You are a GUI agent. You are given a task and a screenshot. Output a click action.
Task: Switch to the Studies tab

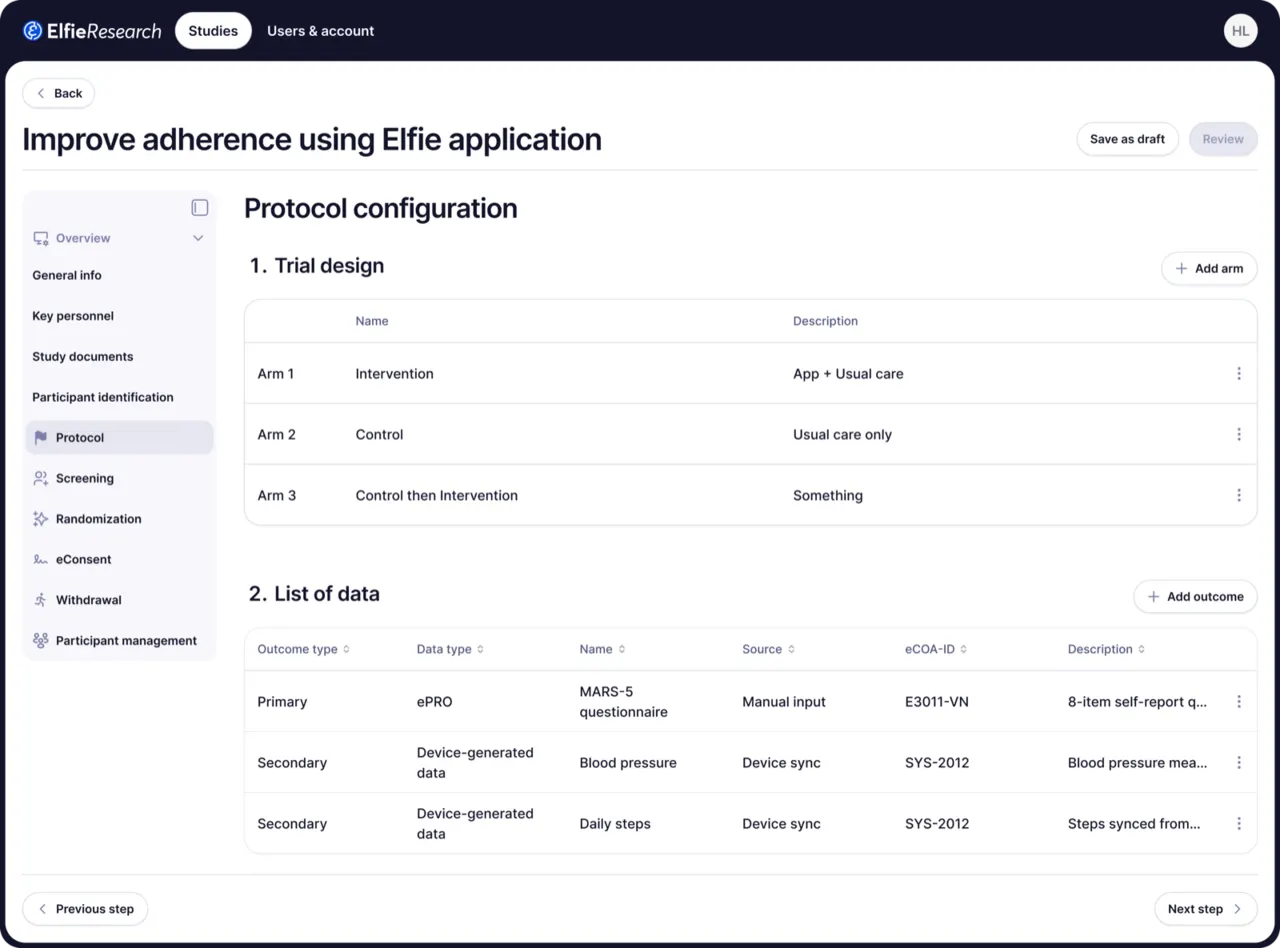click(213, 31)
